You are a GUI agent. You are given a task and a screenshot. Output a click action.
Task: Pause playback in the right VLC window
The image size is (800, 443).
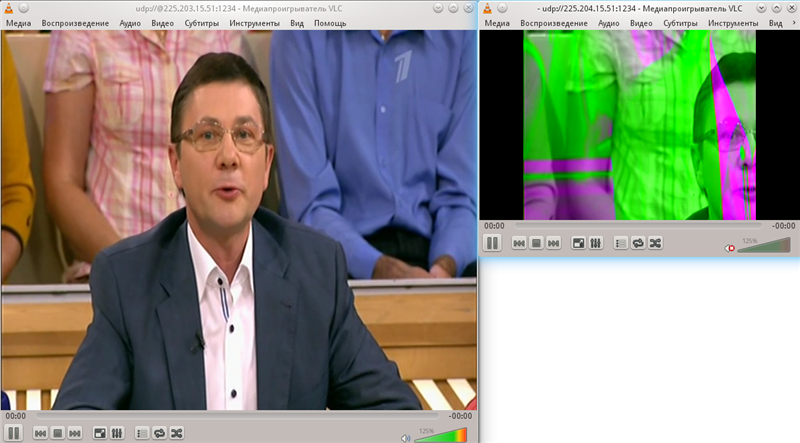(x=492, y=243)
